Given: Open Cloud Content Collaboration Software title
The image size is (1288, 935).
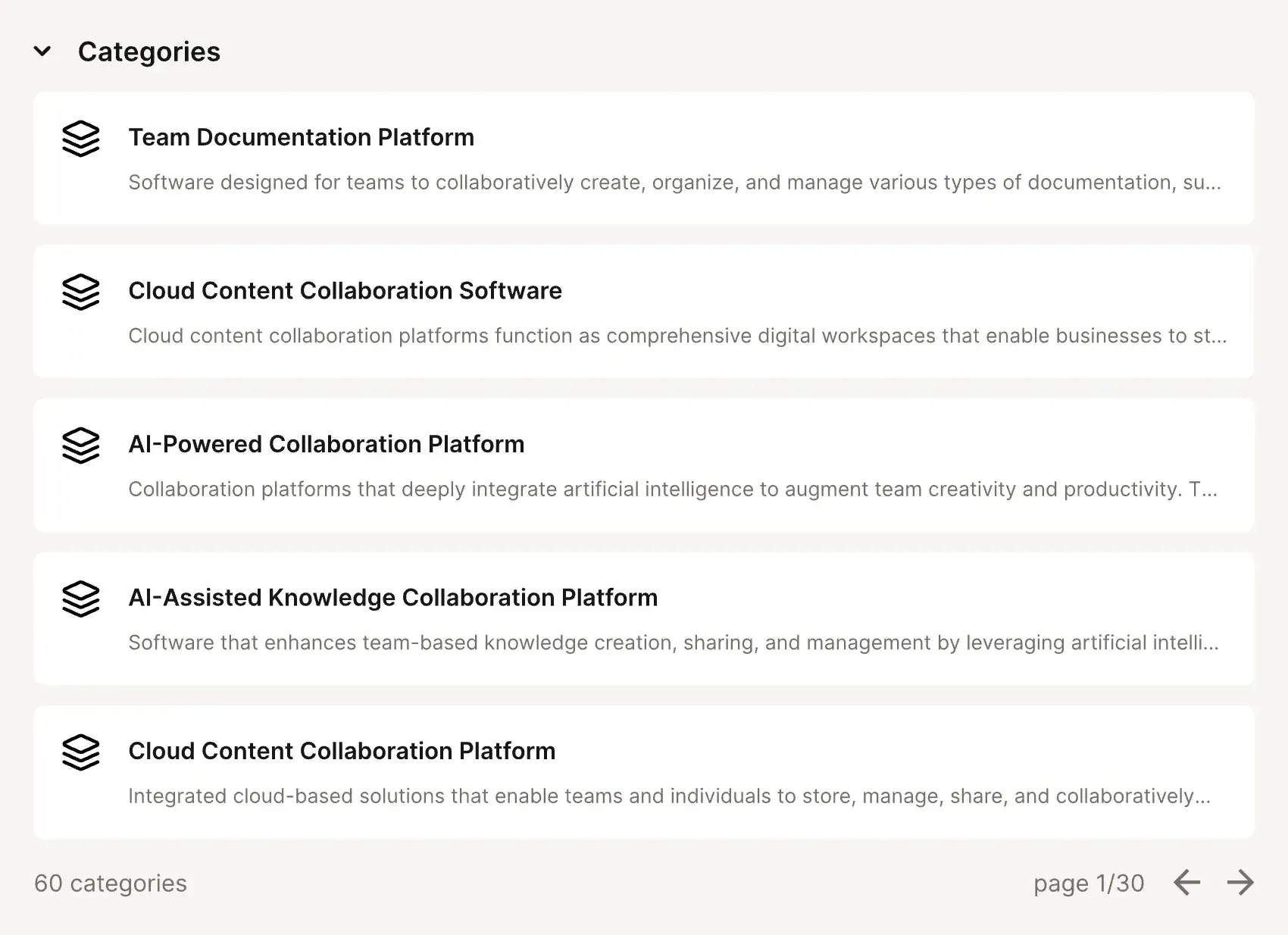Looking at the screenshot, I should click(345, 291).
